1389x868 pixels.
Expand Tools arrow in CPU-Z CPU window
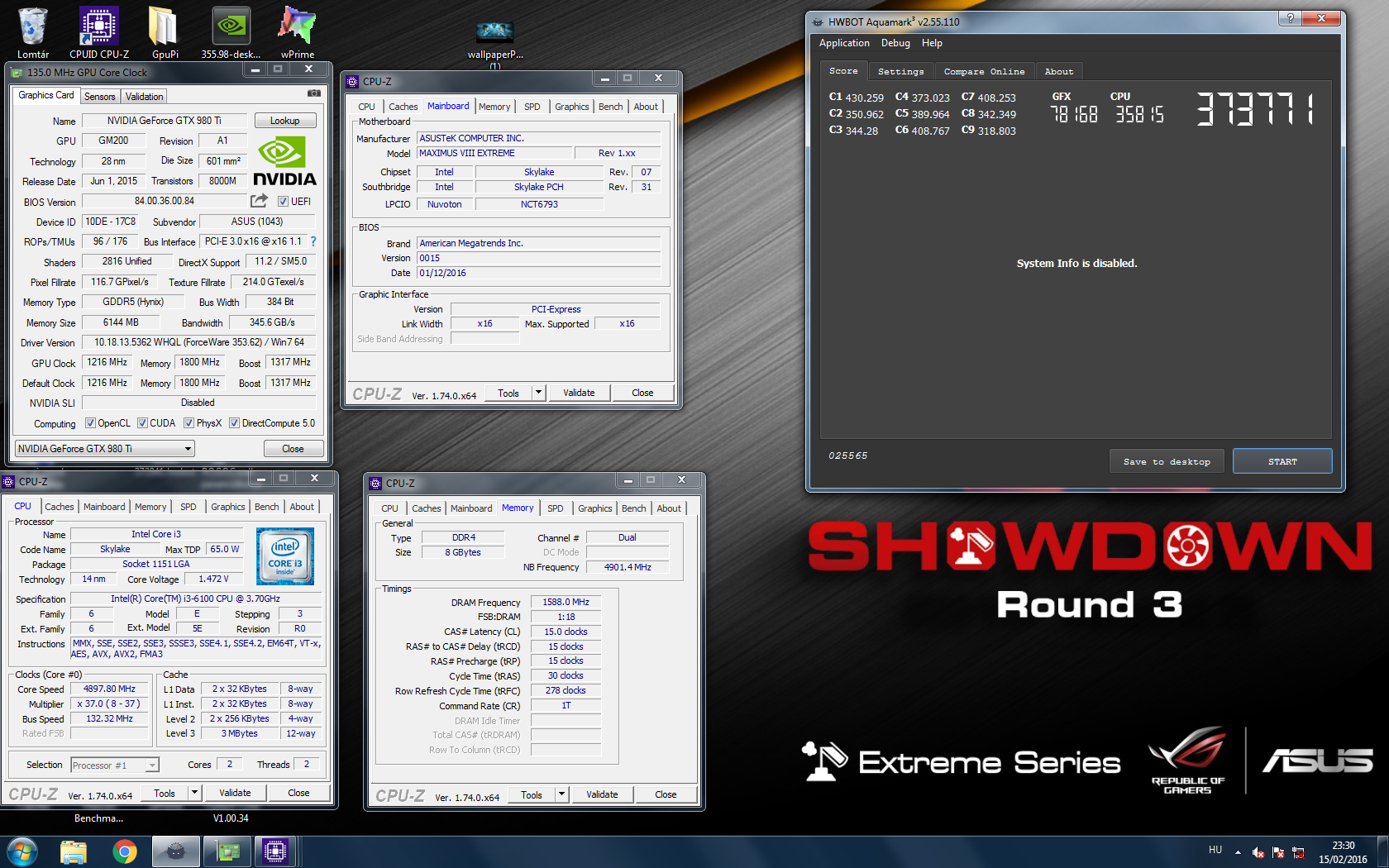194,793
